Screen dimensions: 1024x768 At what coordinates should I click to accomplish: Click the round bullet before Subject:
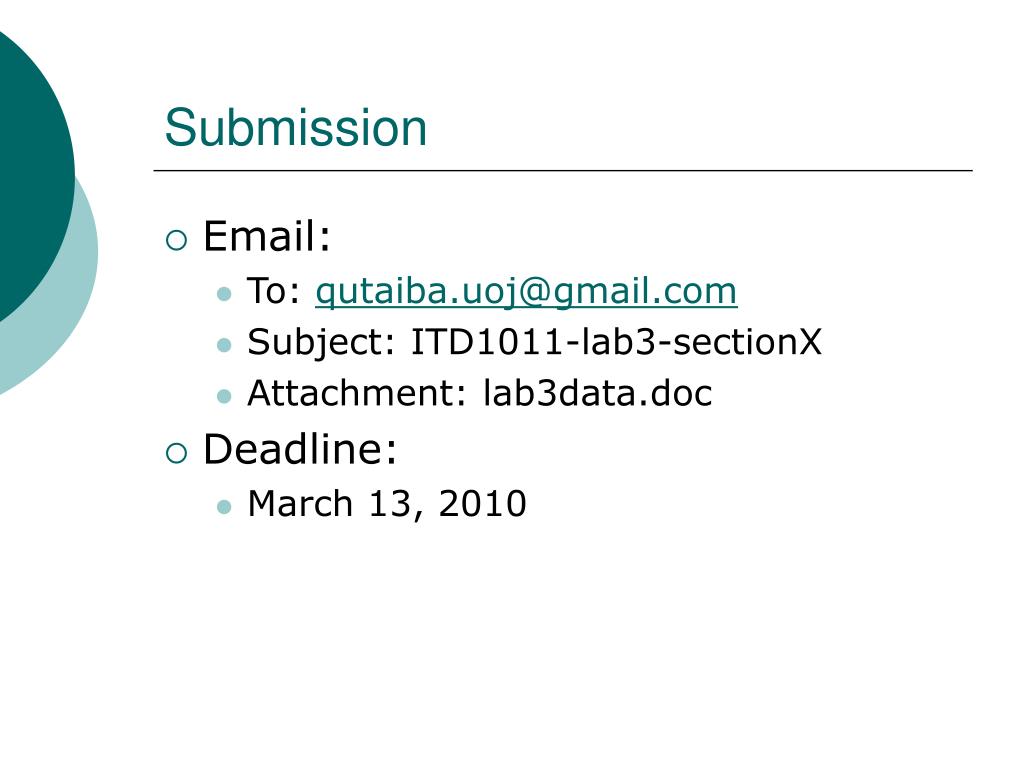click(x=224, y=345)
